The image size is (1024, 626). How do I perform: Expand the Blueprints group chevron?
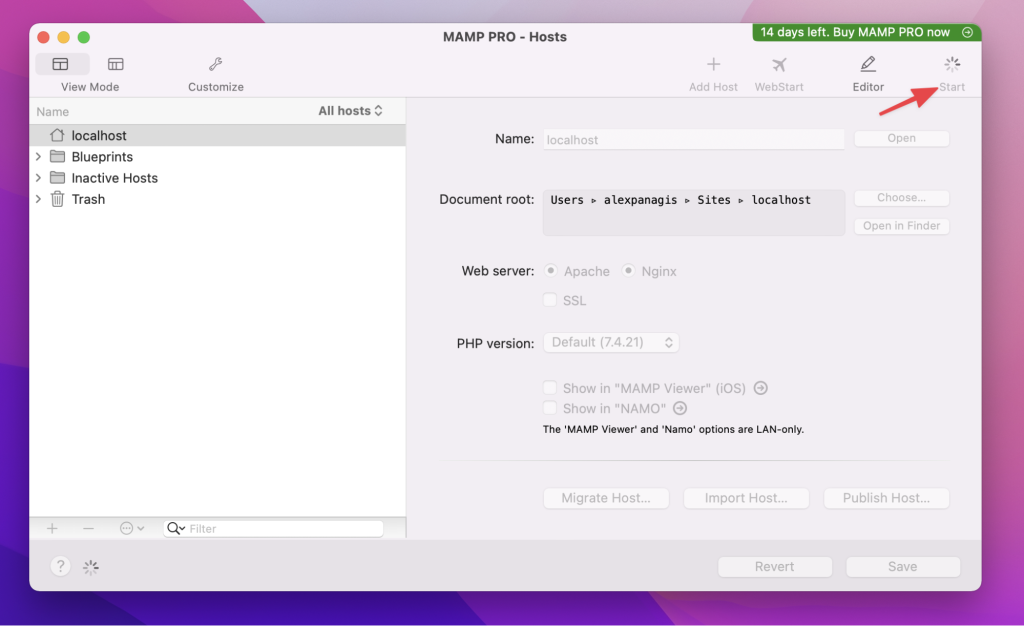38,157
